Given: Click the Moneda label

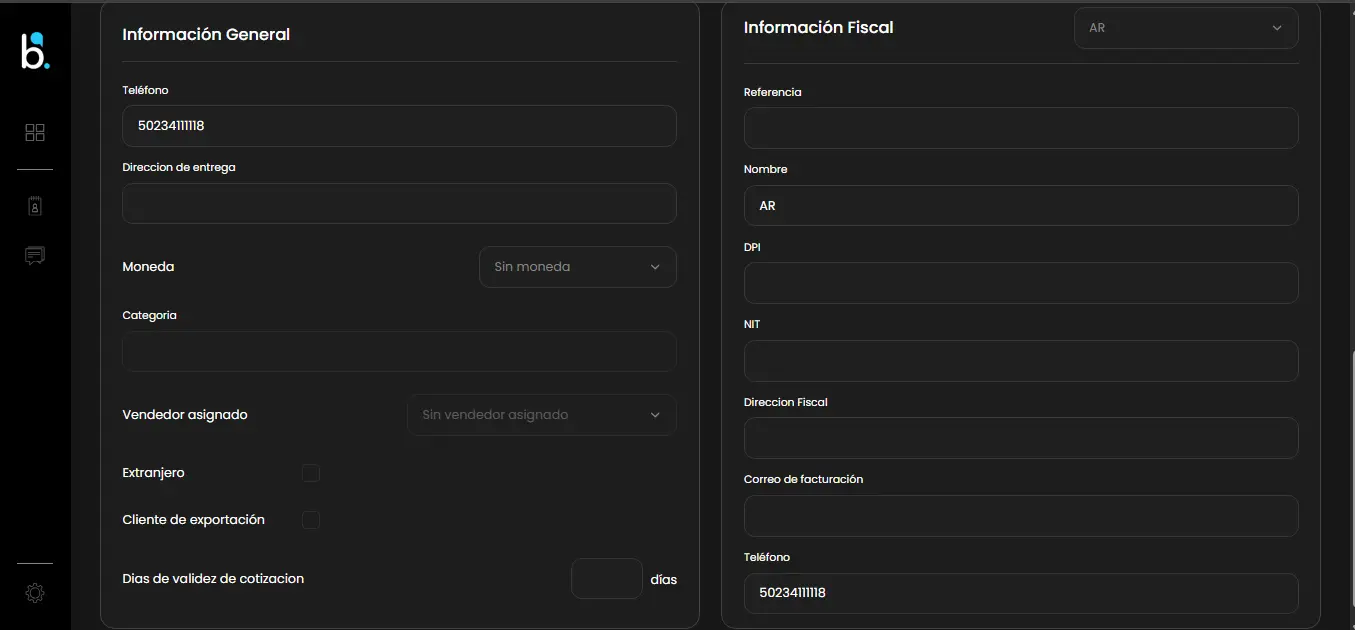Looking at the screenshot, I should pos(148,267).
